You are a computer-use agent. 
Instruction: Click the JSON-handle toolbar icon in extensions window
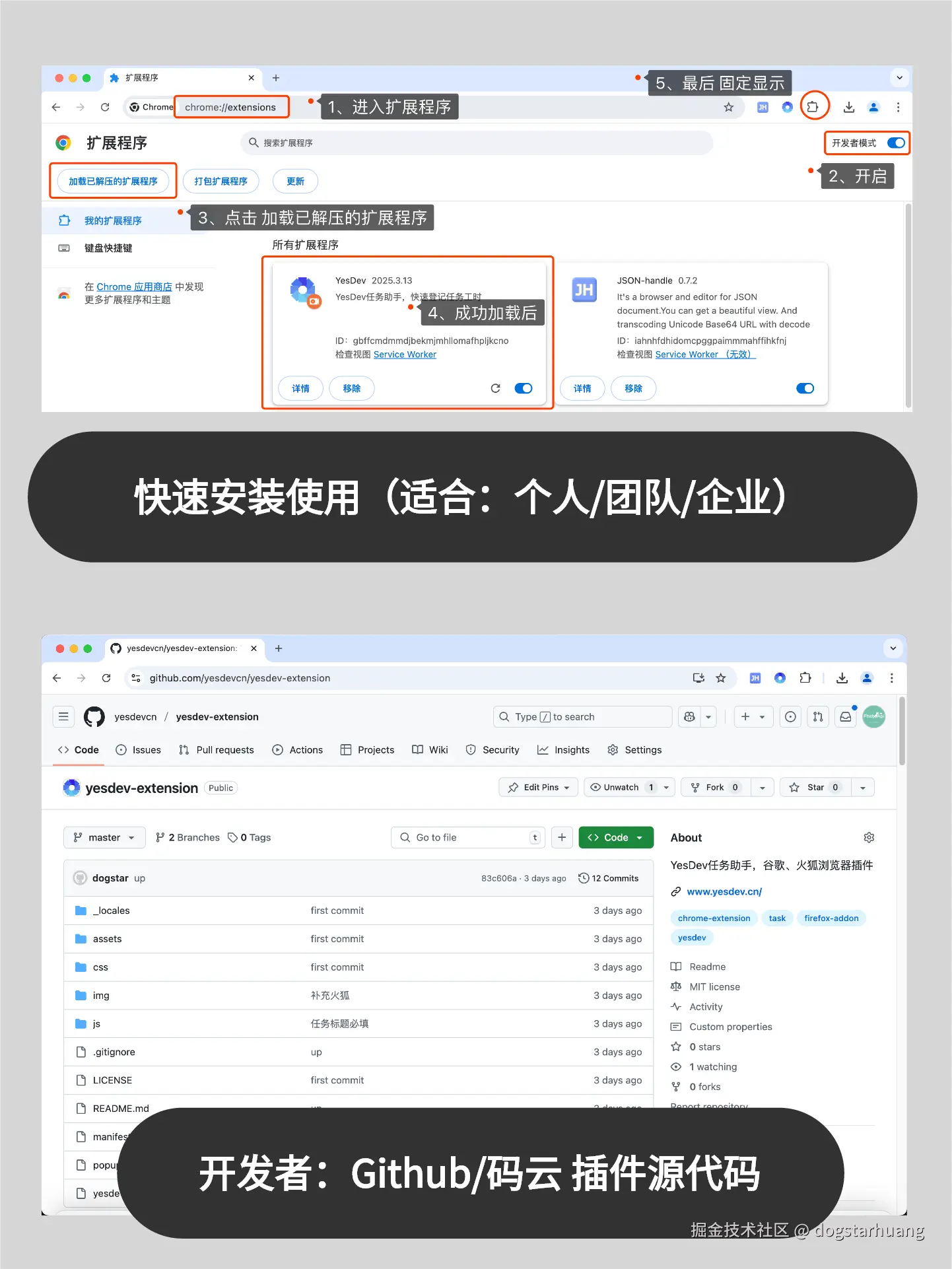coord(763,107)
